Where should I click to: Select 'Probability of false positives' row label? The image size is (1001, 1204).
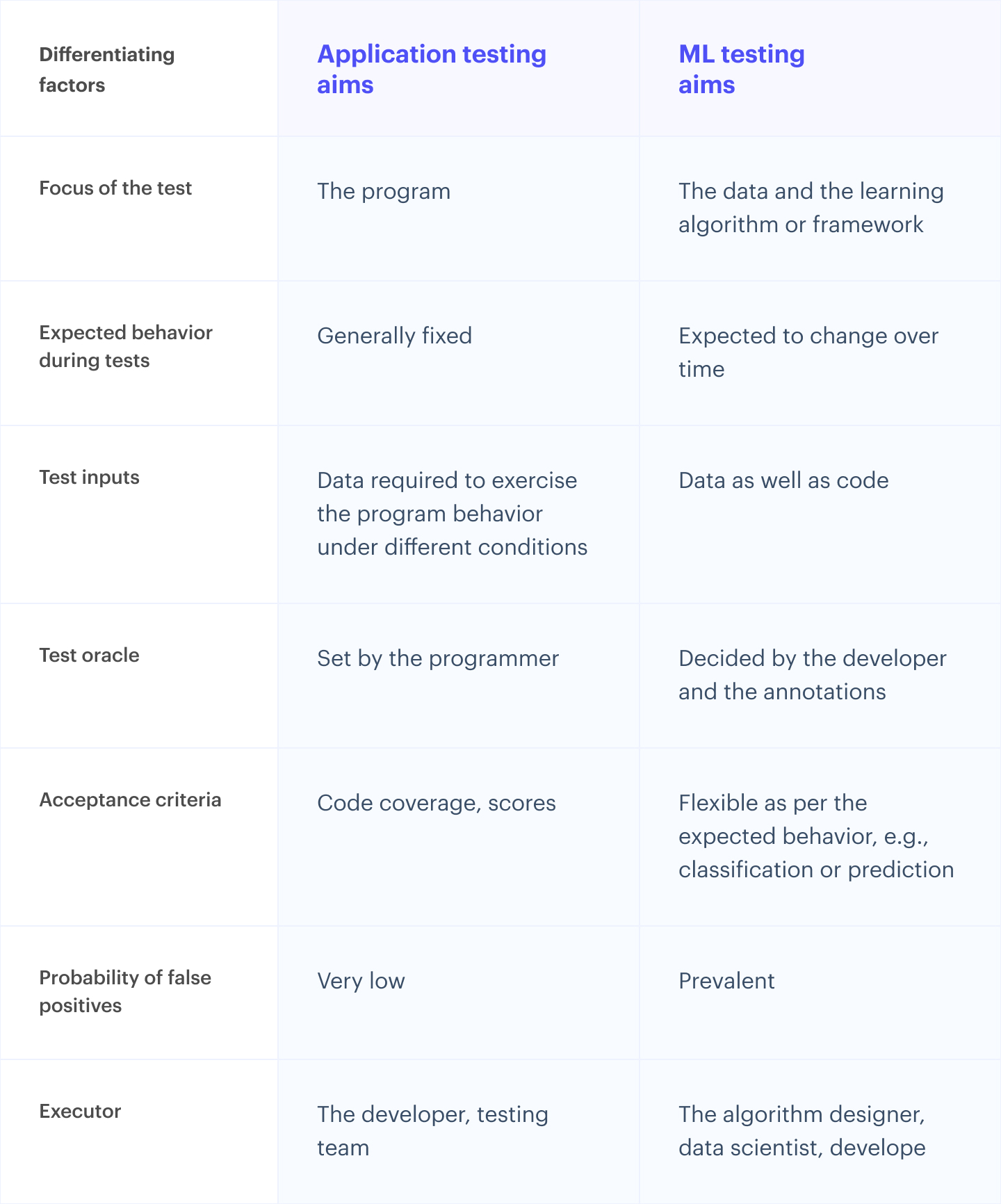[x=125, y=991]
